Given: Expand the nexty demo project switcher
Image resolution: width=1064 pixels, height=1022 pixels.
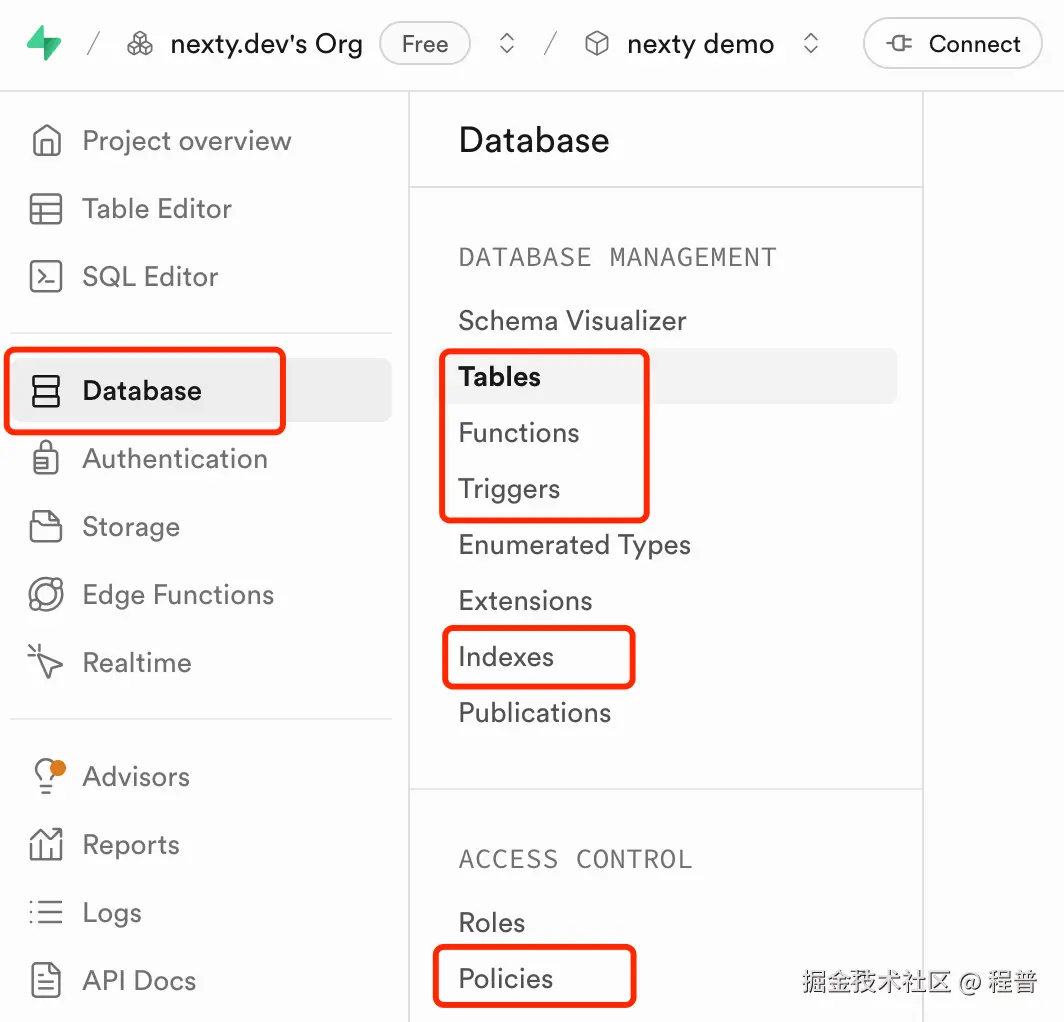Looking at the screenshot, I should pyautogui.click(x=811, y=44).
